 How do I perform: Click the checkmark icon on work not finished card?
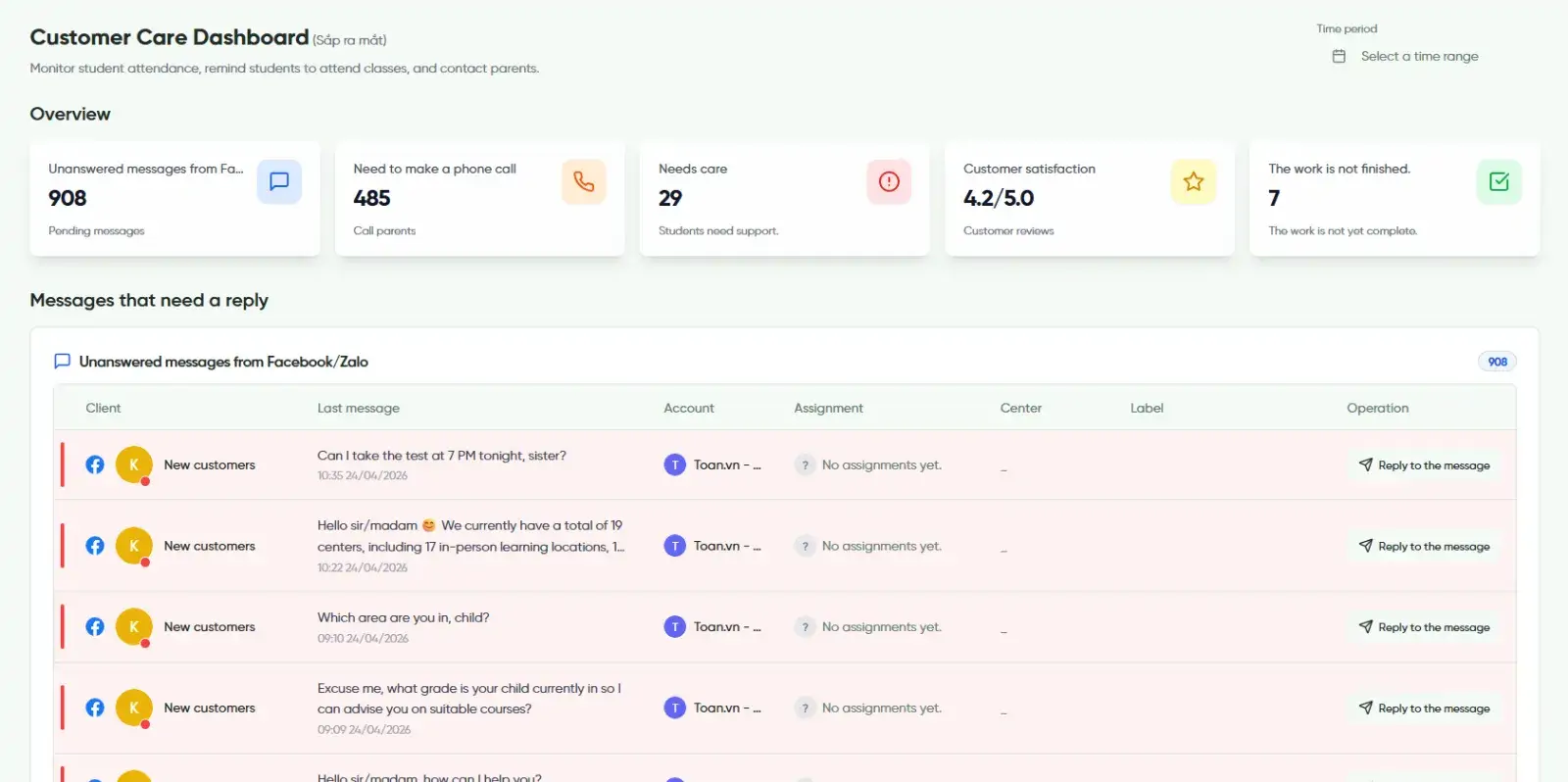pos(1498,181)
